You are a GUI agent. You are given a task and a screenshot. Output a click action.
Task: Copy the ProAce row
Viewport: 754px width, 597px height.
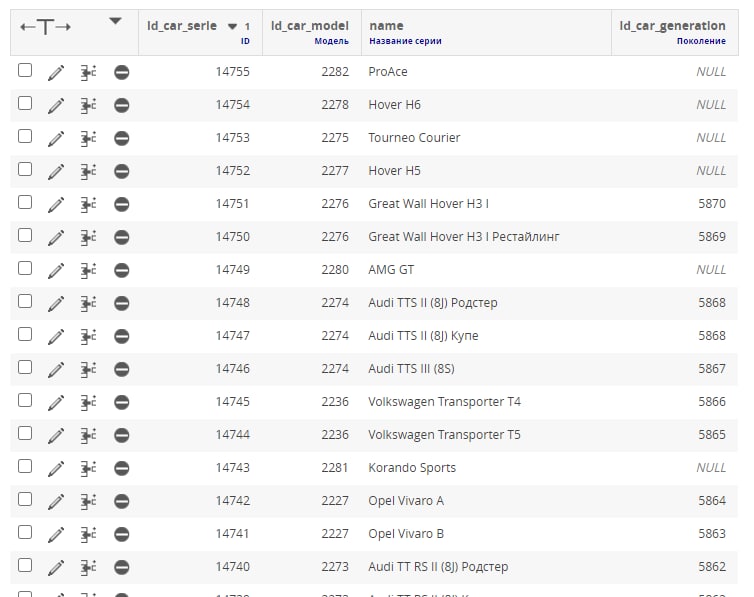tap(88, 73)
